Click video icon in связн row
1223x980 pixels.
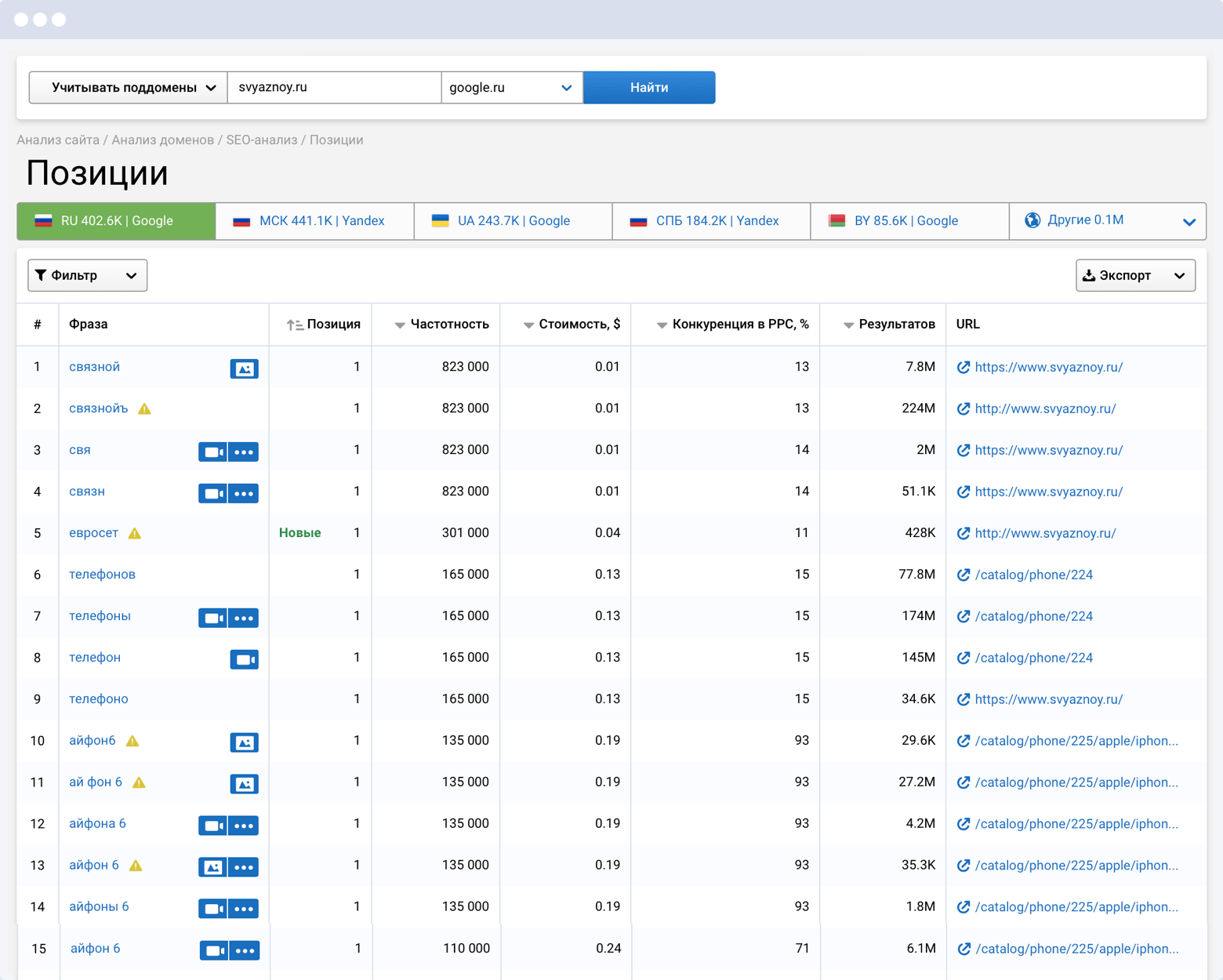[212, 493]
